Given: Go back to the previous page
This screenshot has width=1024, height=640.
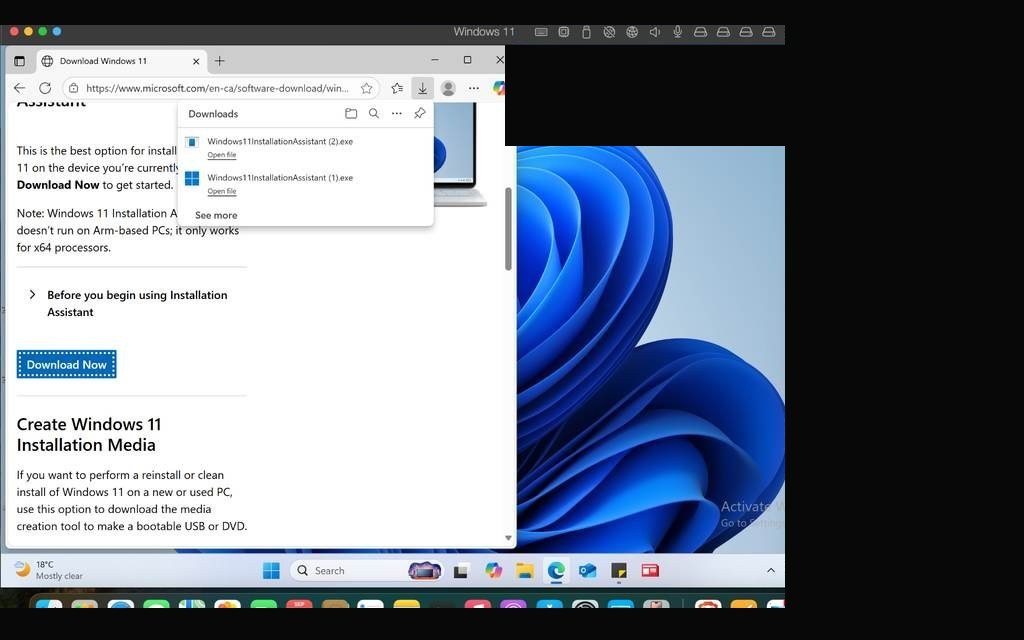Looking at the screenshot, I should click(x=20, y=88).
